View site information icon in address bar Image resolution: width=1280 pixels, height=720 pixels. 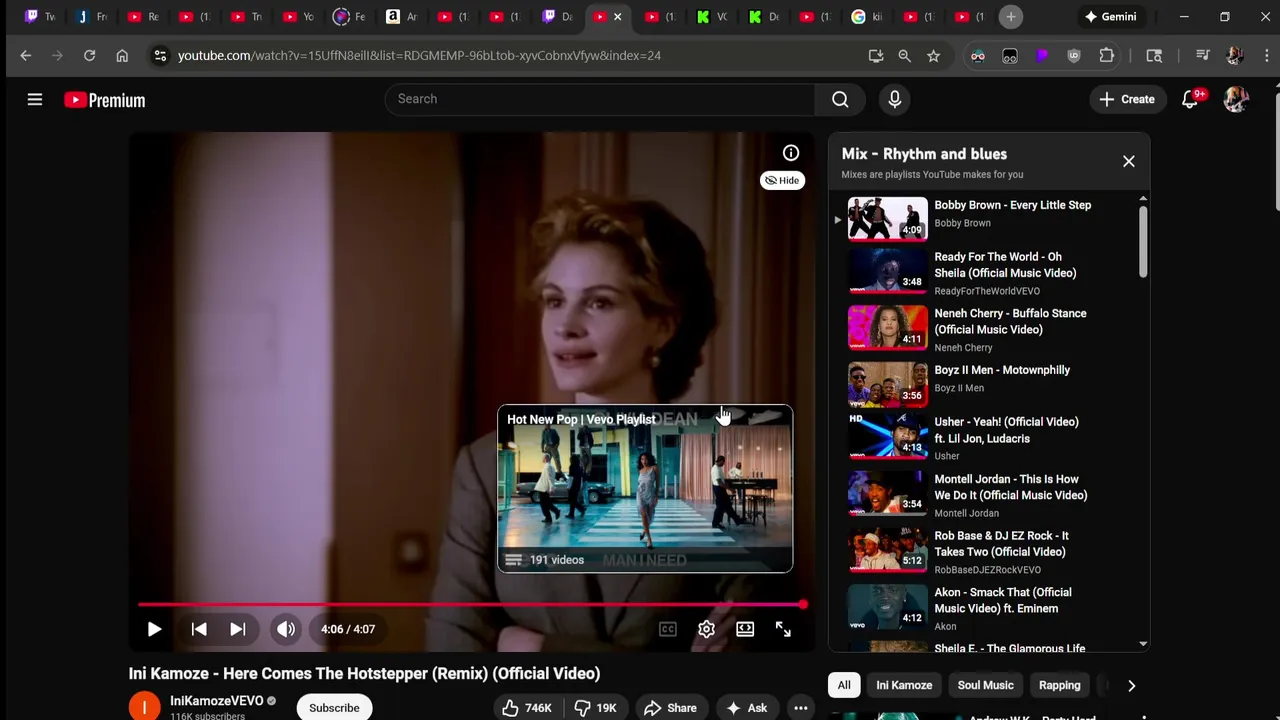(160, 56)
